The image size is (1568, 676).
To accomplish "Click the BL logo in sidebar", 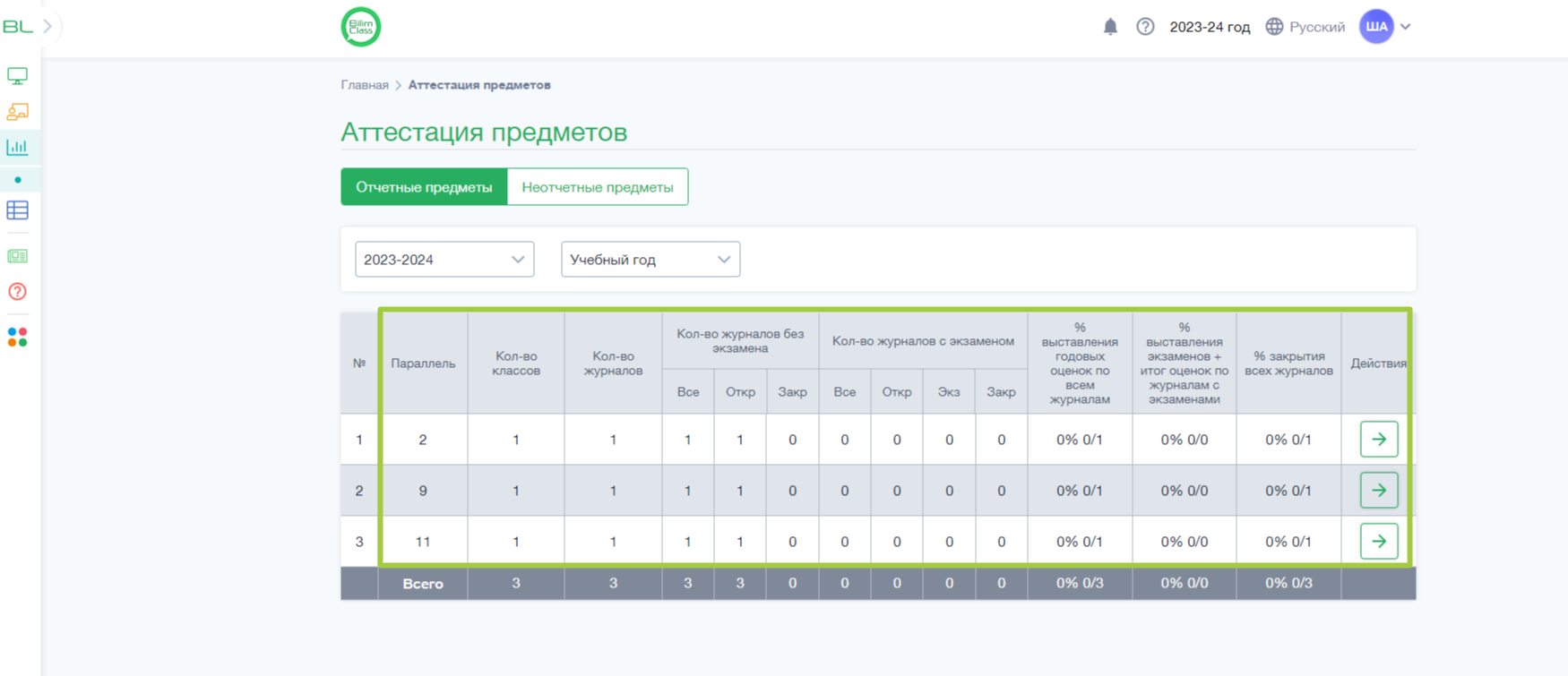I will (x=17, y=27).
